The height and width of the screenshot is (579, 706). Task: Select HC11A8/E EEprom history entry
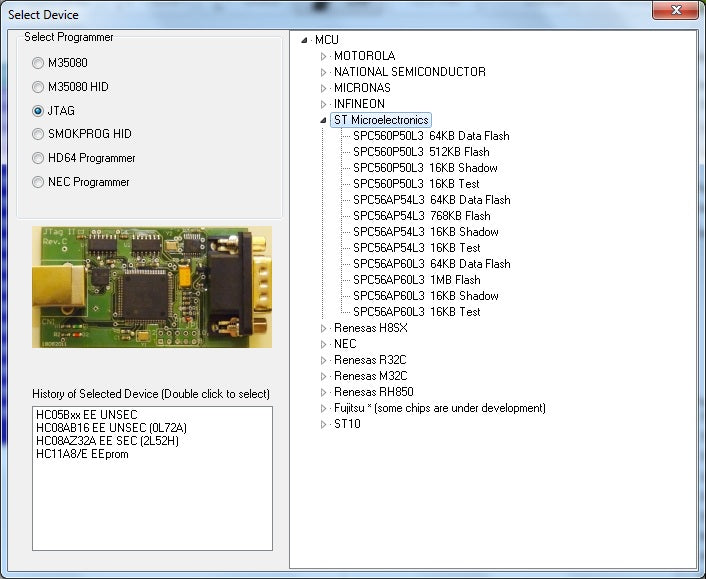pos(82,454)
